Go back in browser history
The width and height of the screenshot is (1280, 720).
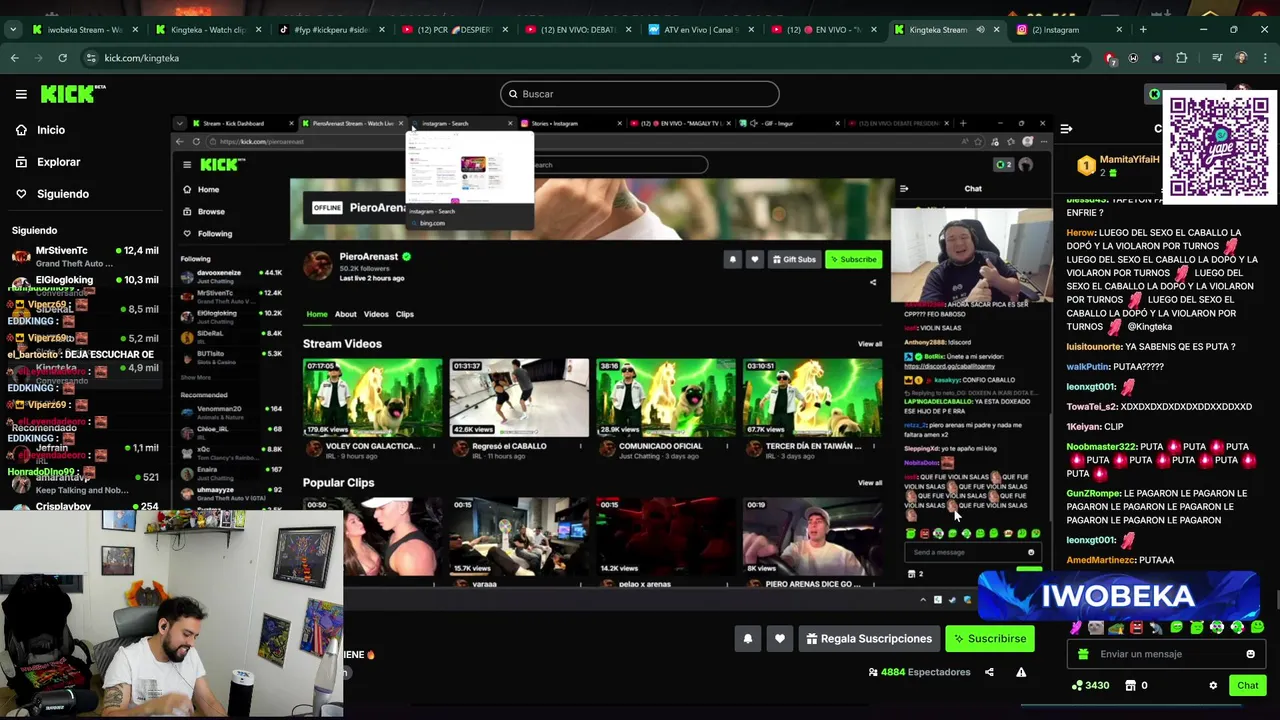pyautogui.click(x=15, y=58)
